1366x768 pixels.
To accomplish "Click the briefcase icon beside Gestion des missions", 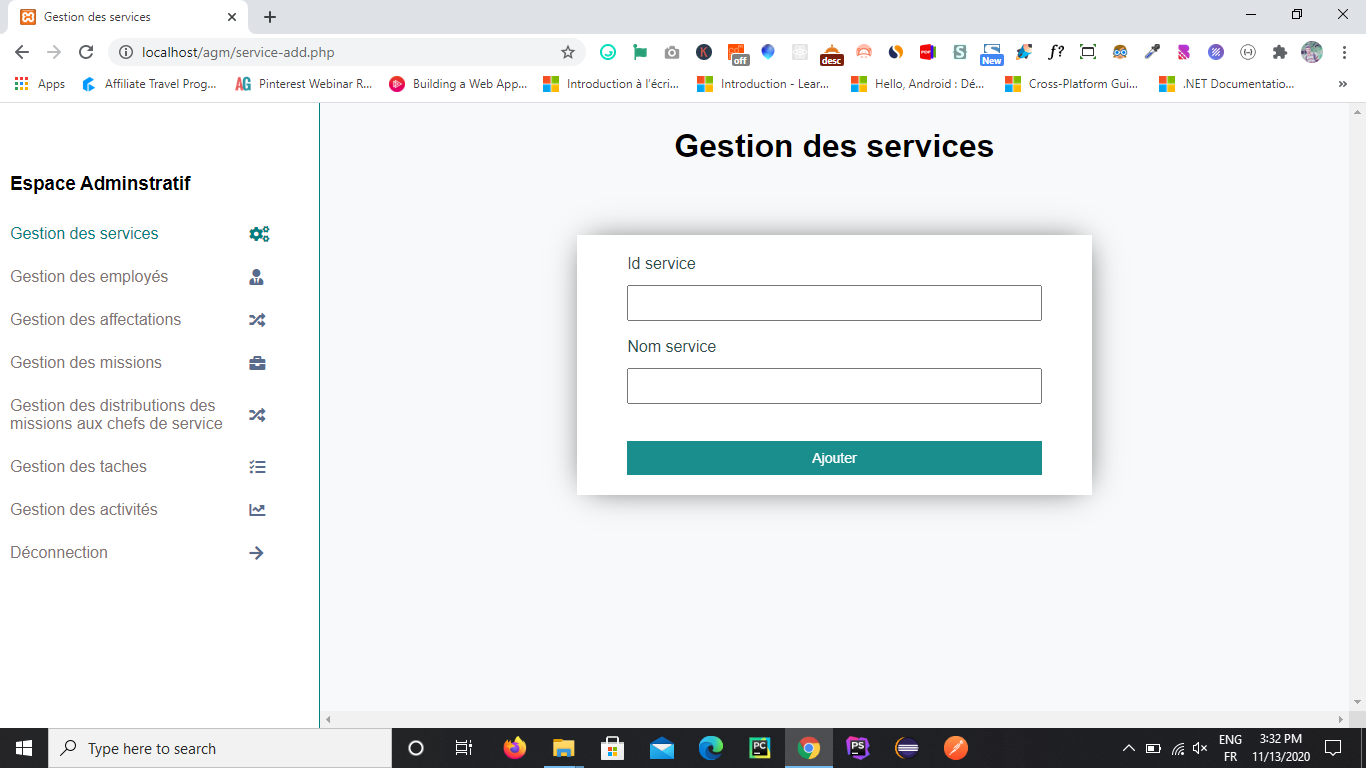I will 257,363.
